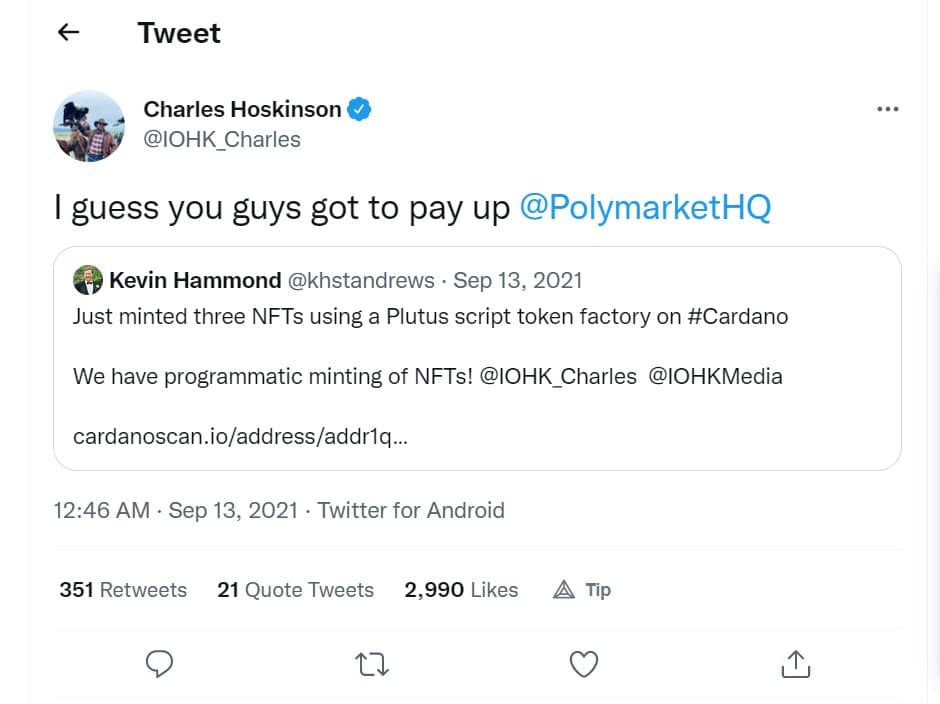This screenshot has height=704, width=940.
Task: Open Charles Hoskinson's profile picture
Action: coord(89,125)
